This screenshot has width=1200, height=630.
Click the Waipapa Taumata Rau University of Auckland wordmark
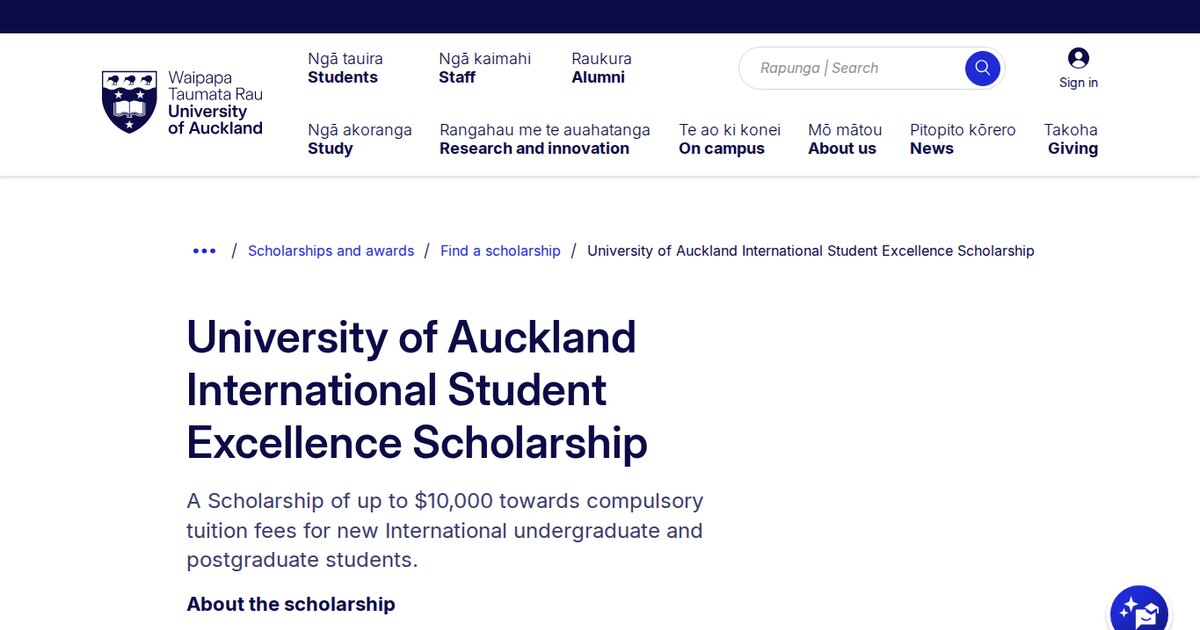tap(215, 102)
